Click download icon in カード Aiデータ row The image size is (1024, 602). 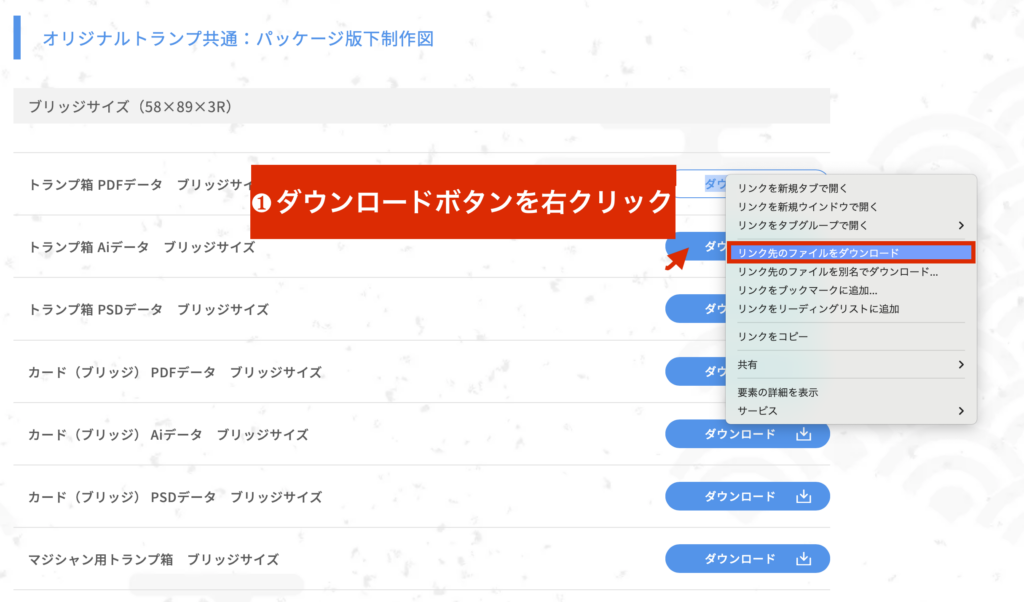pyautogui.click(x=803, y=434)
